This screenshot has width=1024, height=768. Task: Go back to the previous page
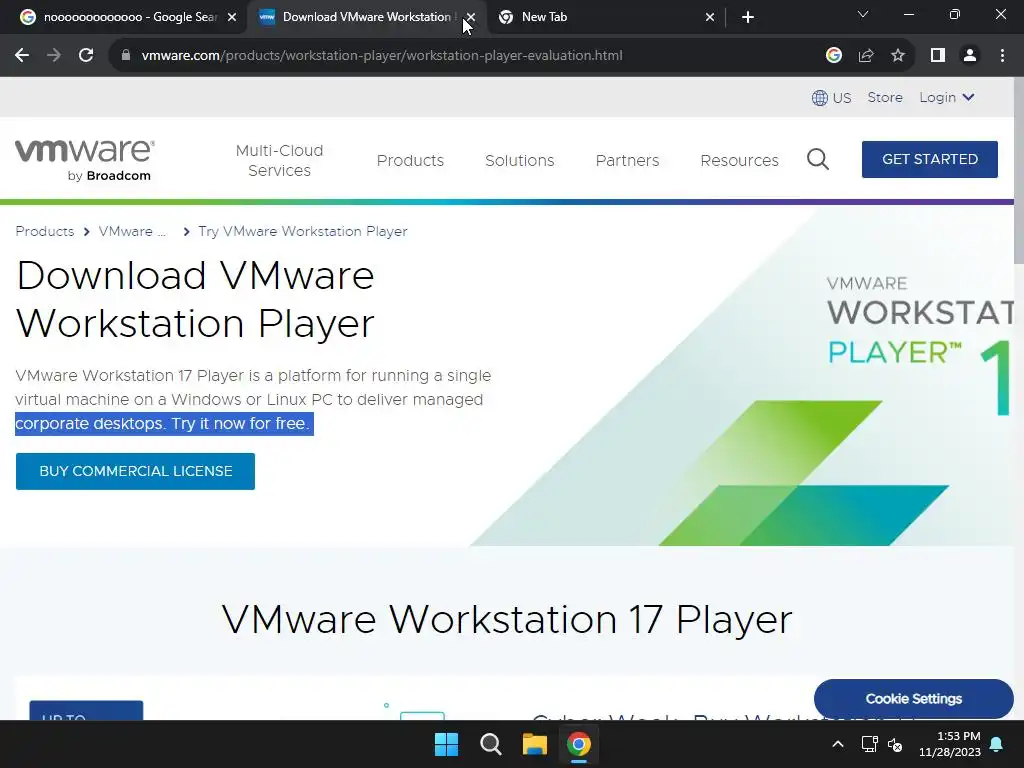[22, 56]
